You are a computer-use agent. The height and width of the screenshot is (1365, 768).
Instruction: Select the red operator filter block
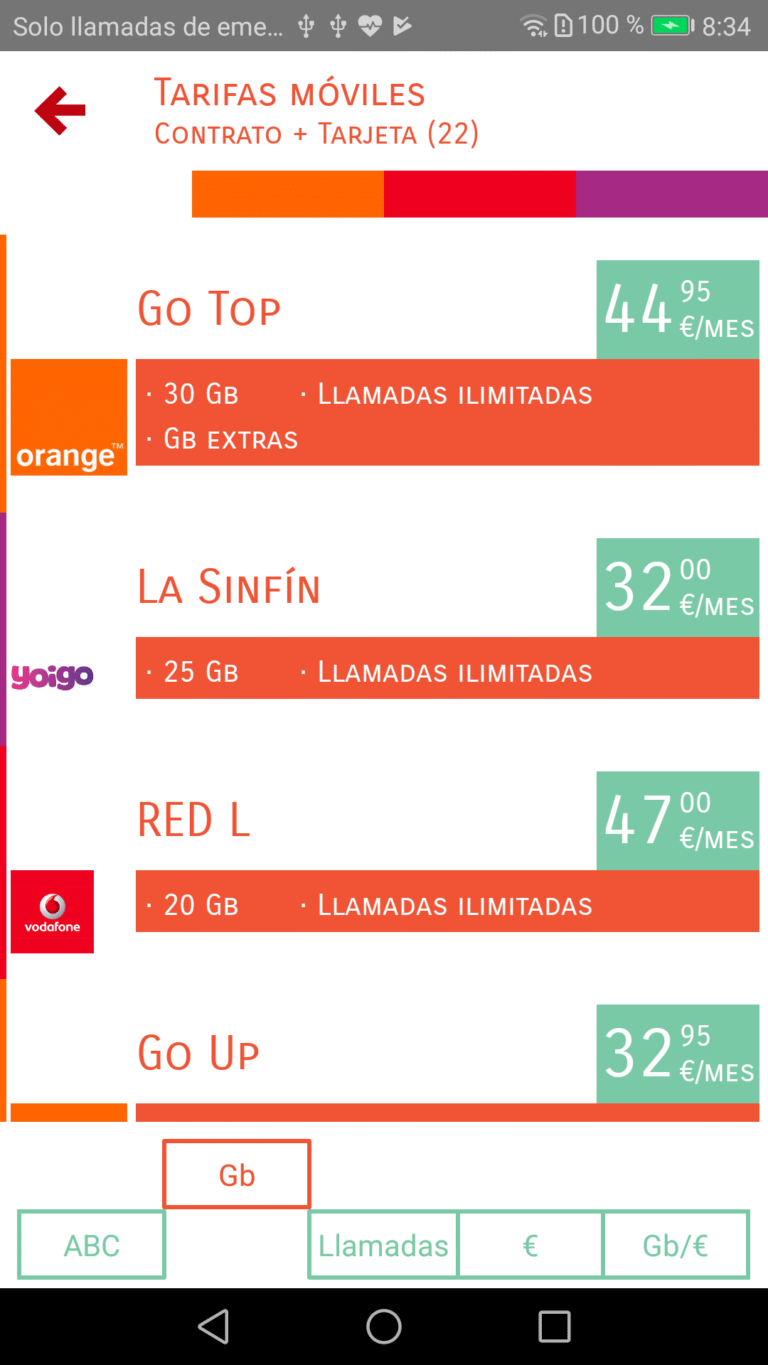480,194
